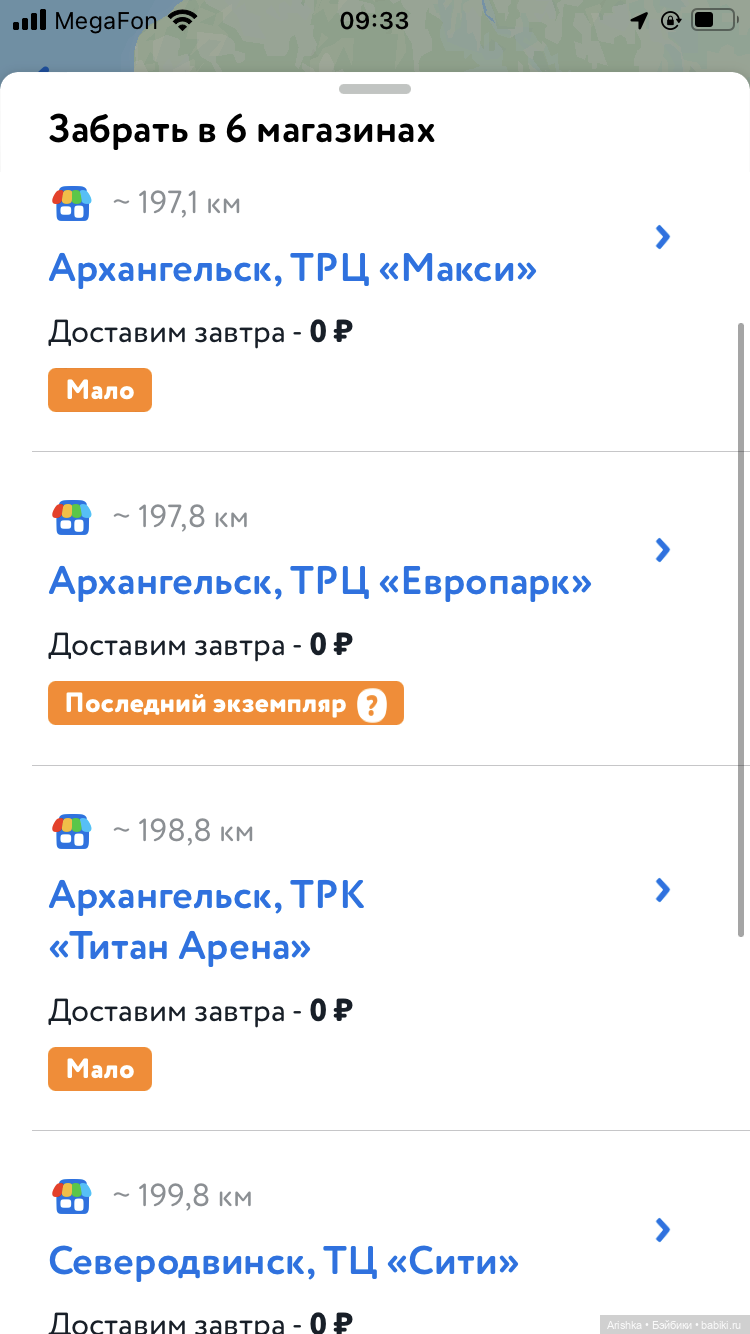The width and height of the screenshot is (750, 1334).
Task: Open Архангельск, ТРЦ «Макси» store
Action: click(x=293, y=269)
